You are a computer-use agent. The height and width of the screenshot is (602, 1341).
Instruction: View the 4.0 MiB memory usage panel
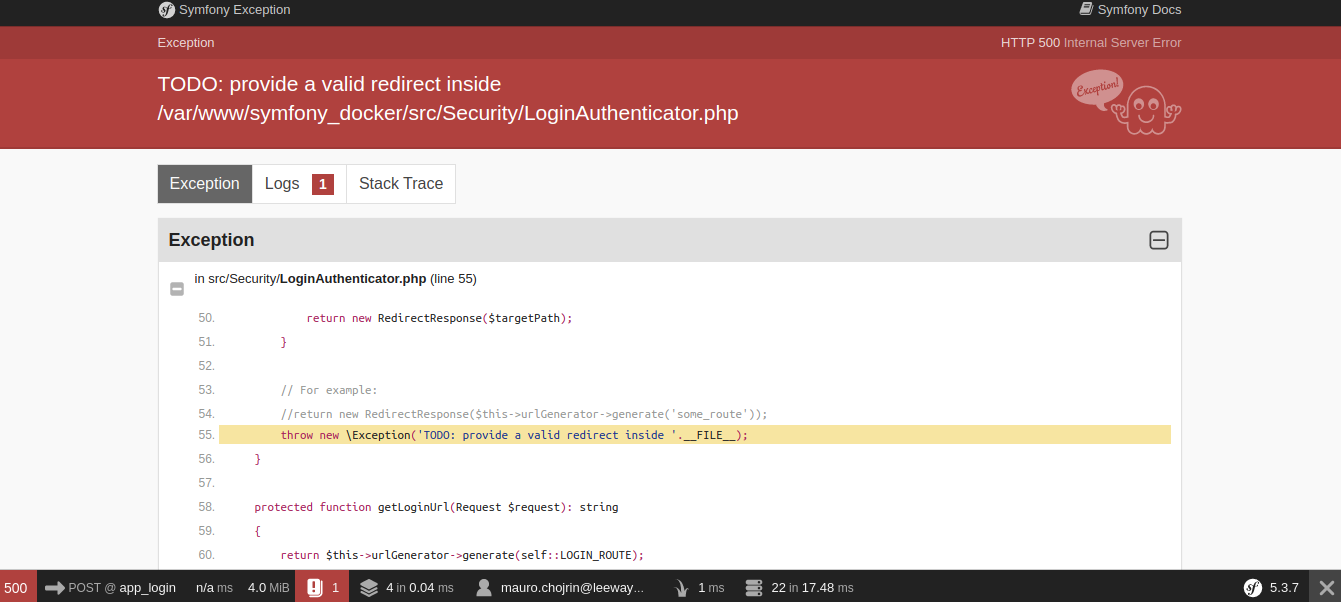point(268,587)
